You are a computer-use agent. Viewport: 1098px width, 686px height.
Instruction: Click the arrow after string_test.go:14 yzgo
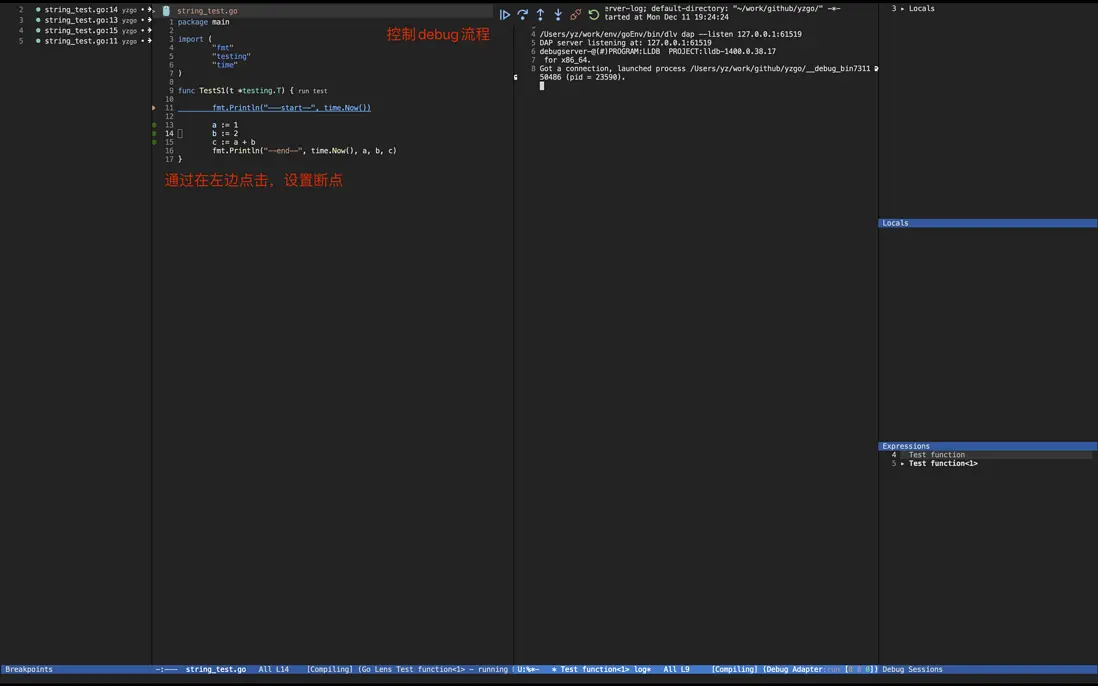(x=149, y=10)
